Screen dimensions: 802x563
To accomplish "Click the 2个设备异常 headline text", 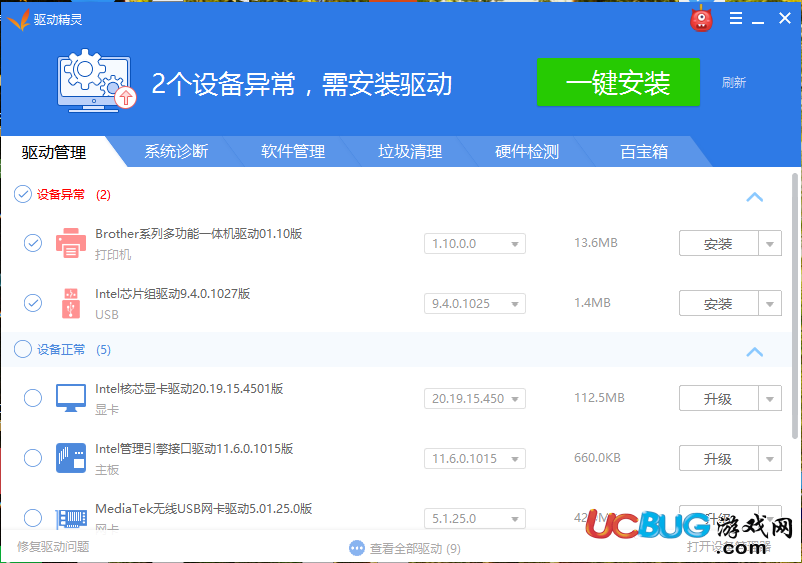I will pyautogui.click(x=302, y=84).
